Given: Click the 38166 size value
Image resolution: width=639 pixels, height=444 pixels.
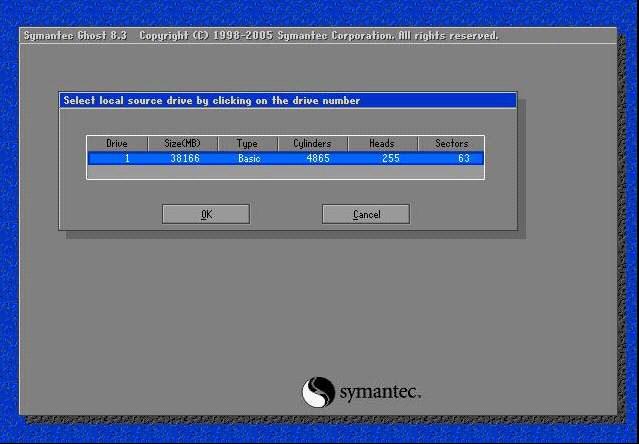Looking at the screenshot, I should [186, 158].
